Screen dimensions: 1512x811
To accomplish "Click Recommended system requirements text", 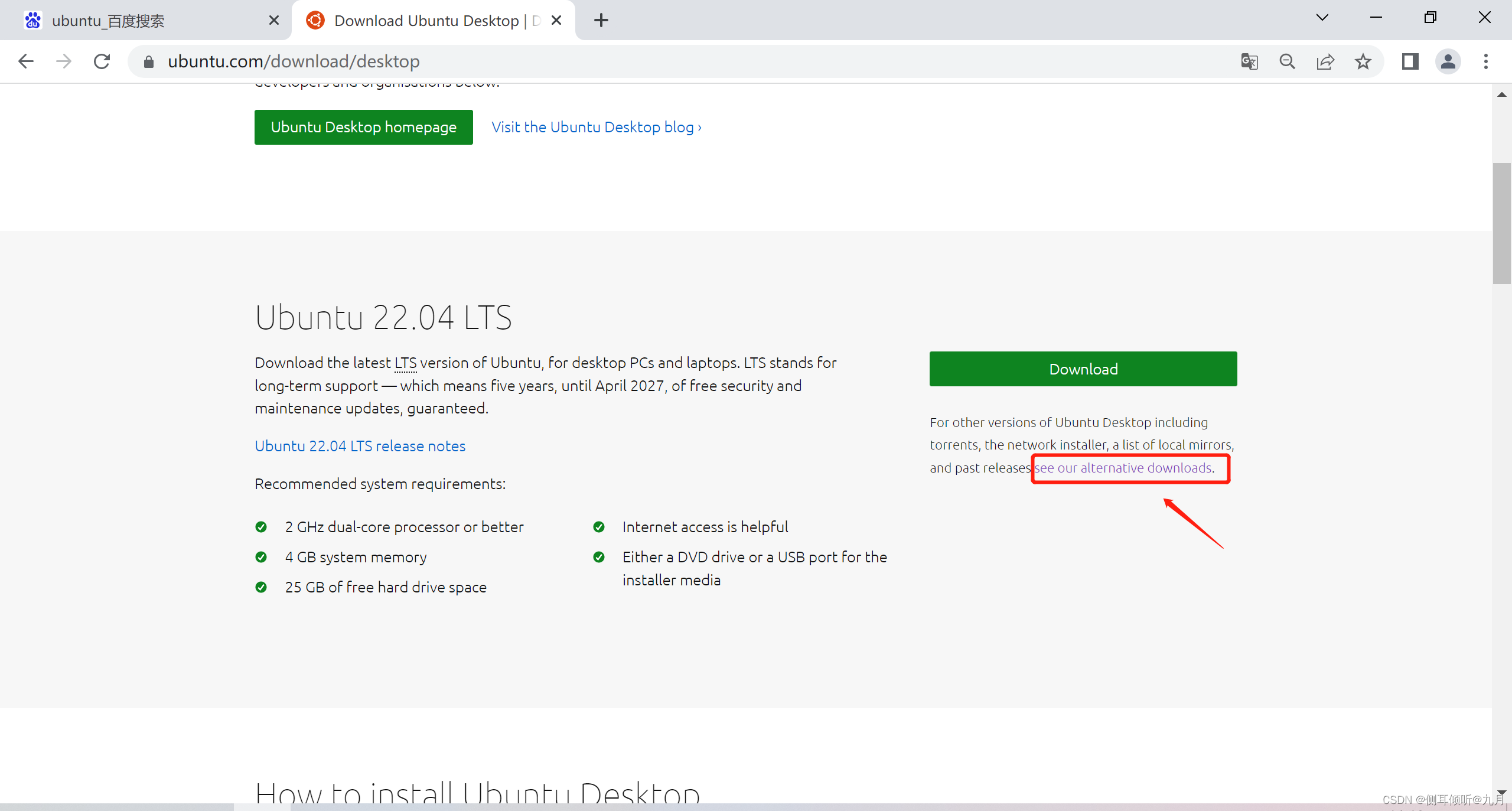I will [380, 484].
